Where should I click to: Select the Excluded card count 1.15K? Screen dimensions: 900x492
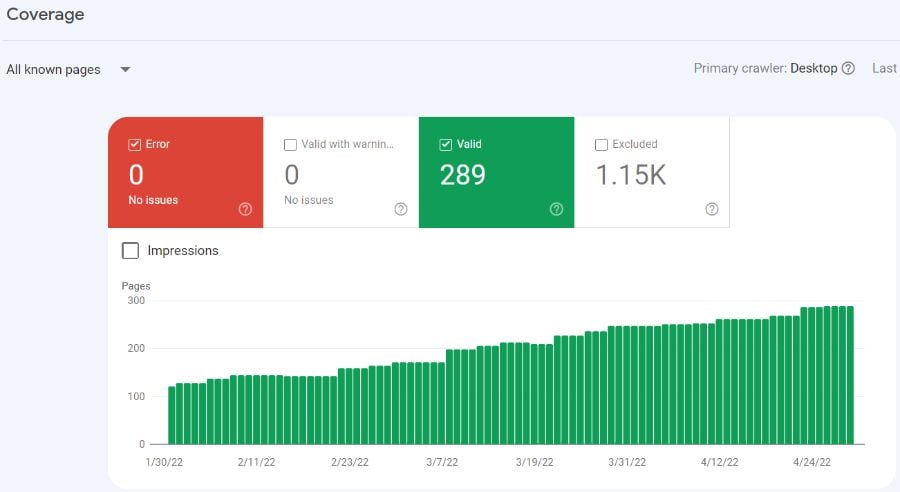[x=631, y=175]
